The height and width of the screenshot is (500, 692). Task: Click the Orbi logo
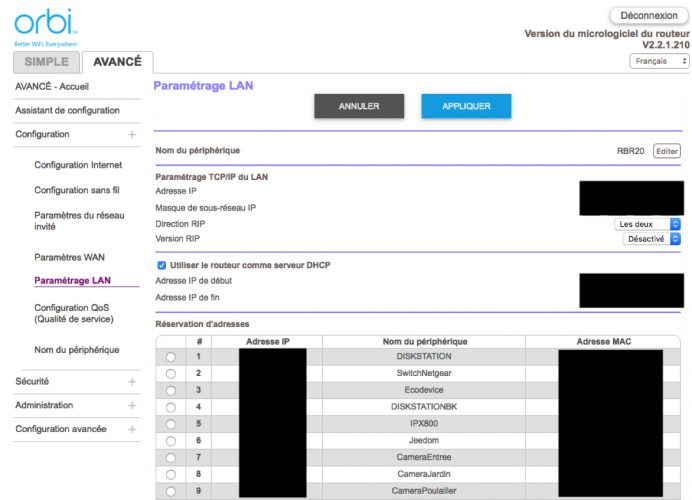tap(46, 26)
